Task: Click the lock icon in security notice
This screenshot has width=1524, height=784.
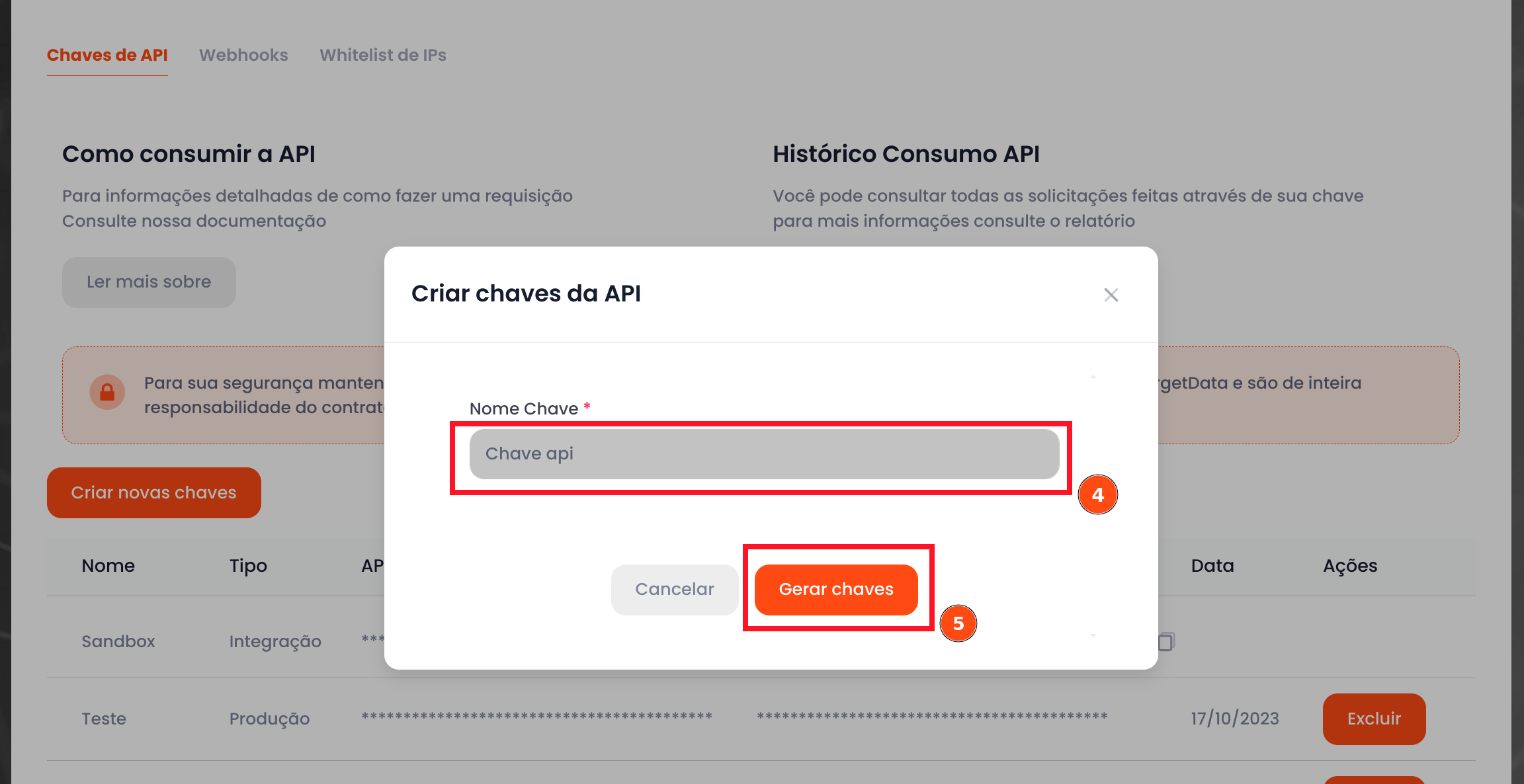Action: coord(107,393)
